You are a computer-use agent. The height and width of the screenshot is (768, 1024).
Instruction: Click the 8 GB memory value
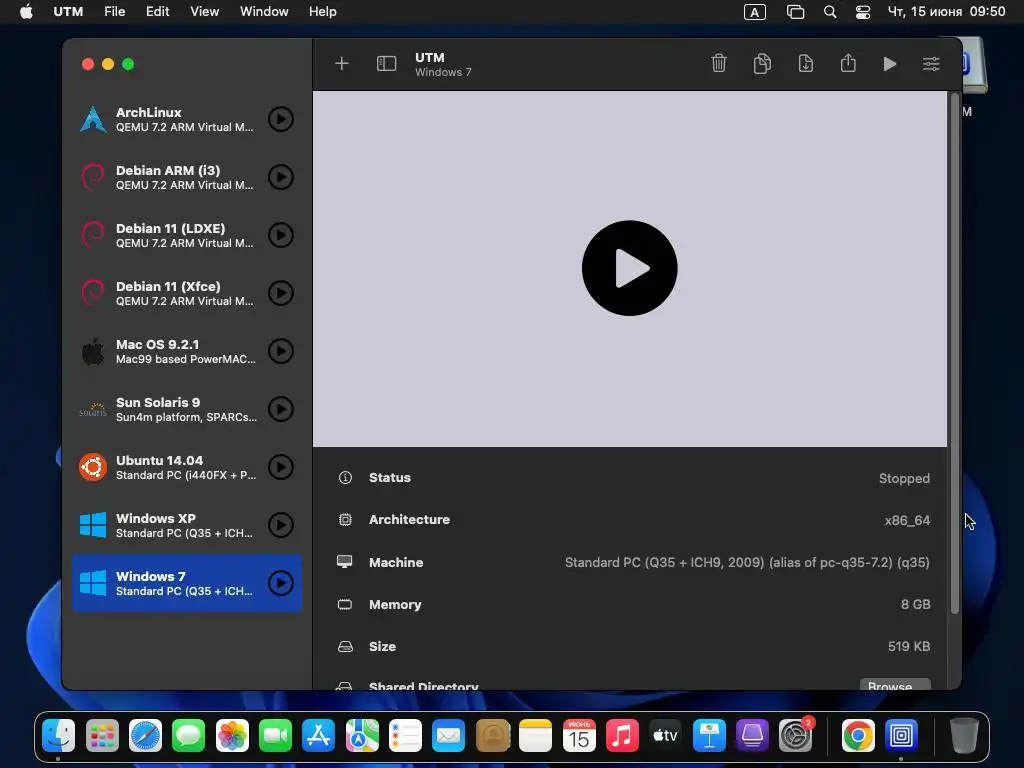[916, 605]
